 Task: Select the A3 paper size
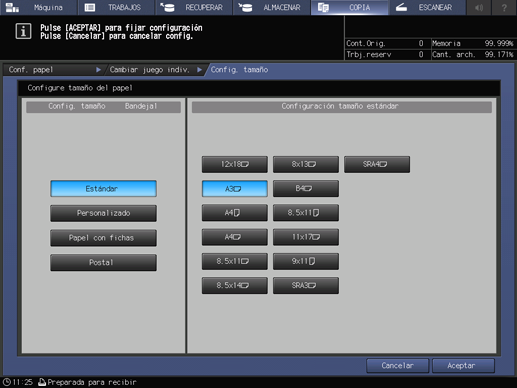click(235, 189)
